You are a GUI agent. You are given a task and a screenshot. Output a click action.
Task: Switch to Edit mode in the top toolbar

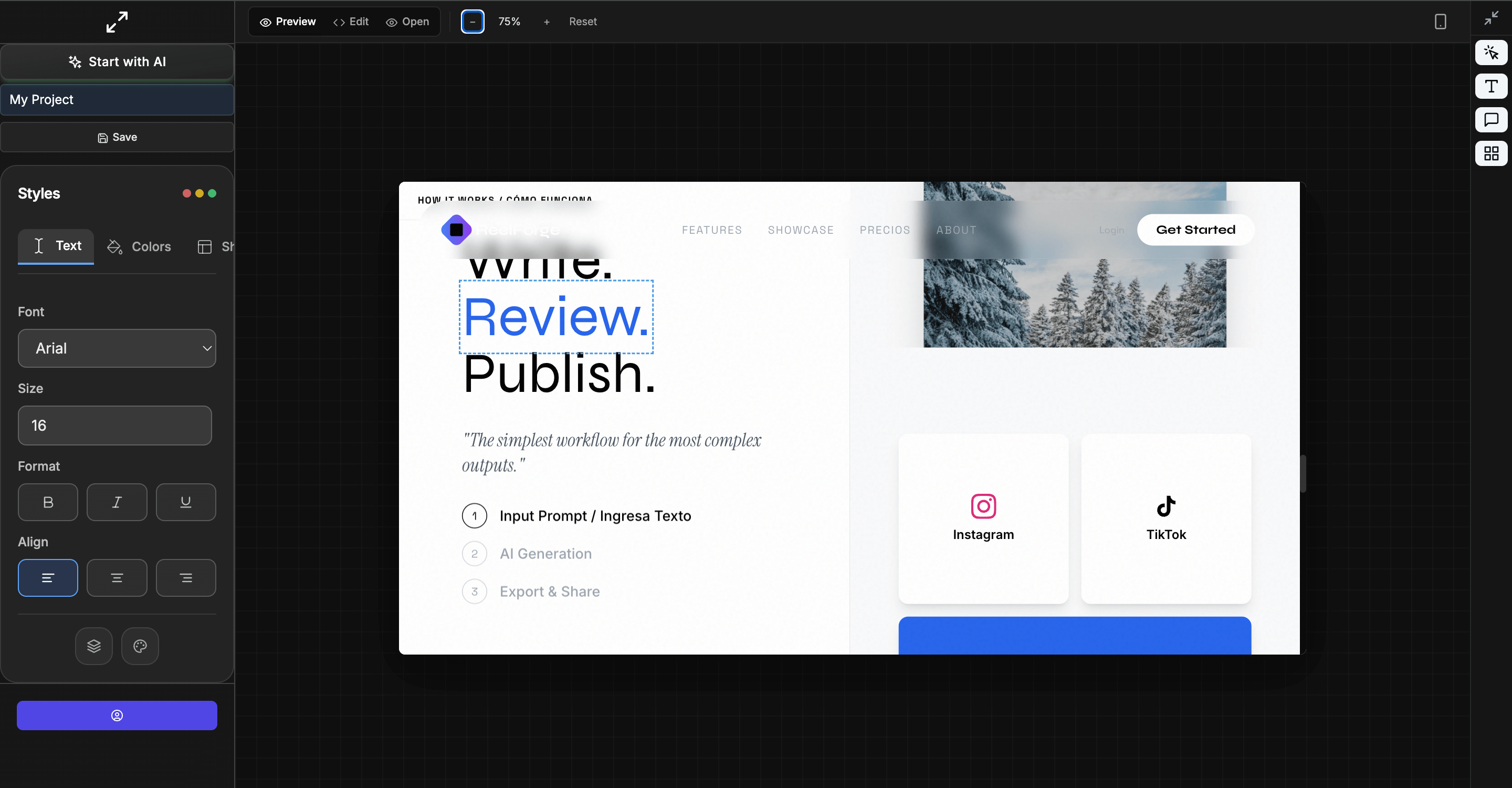(x=351, y=22)
